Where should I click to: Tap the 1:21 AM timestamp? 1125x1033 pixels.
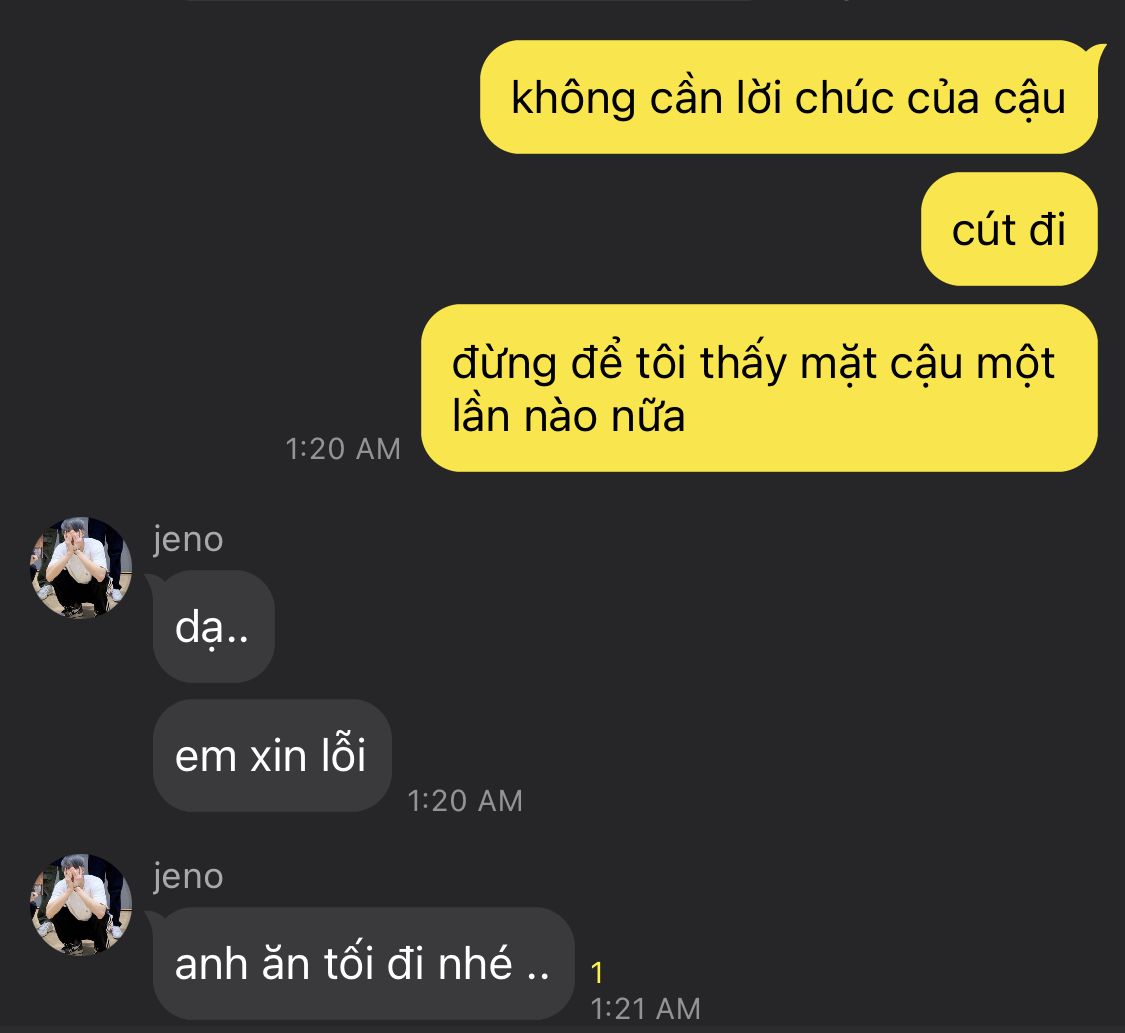(x=646, y=1009)
